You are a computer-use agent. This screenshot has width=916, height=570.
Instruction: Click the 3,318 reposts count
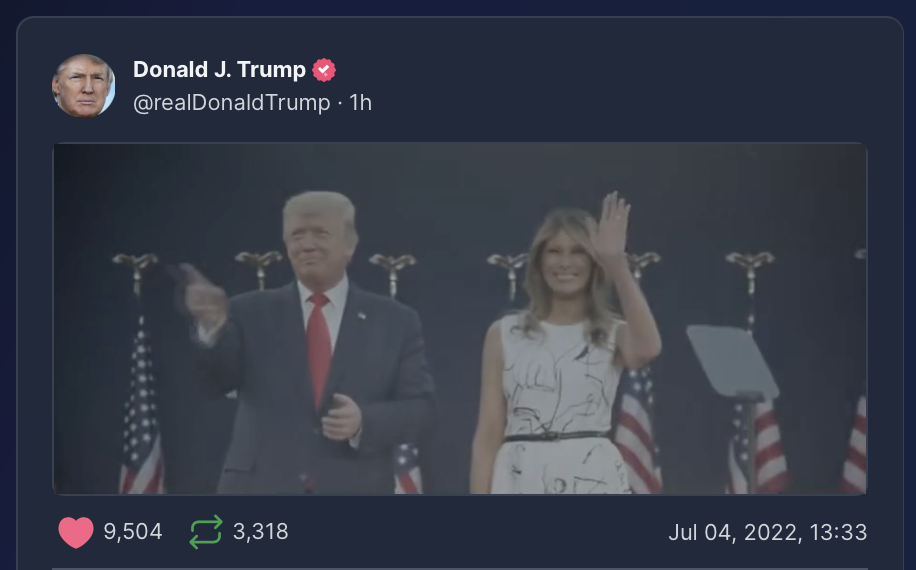coord(261,531)
